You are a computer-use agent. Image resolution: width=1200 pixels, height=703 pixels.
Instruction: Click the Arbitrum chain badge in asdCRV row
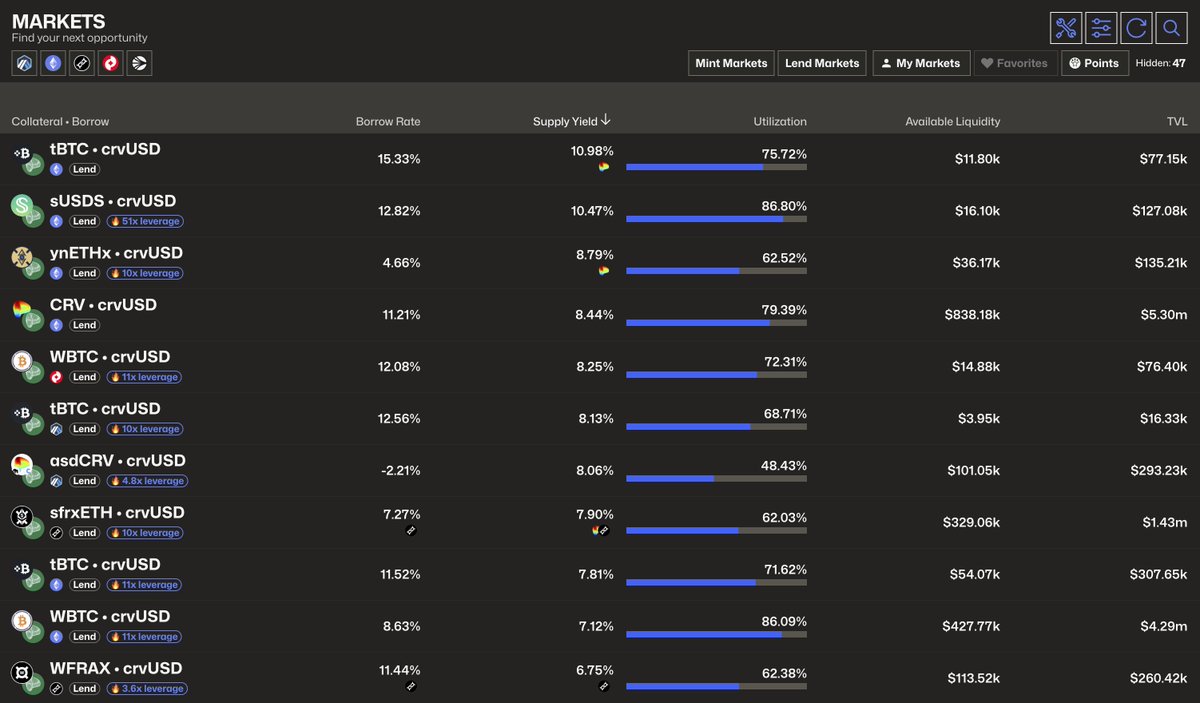pos(56,481)
